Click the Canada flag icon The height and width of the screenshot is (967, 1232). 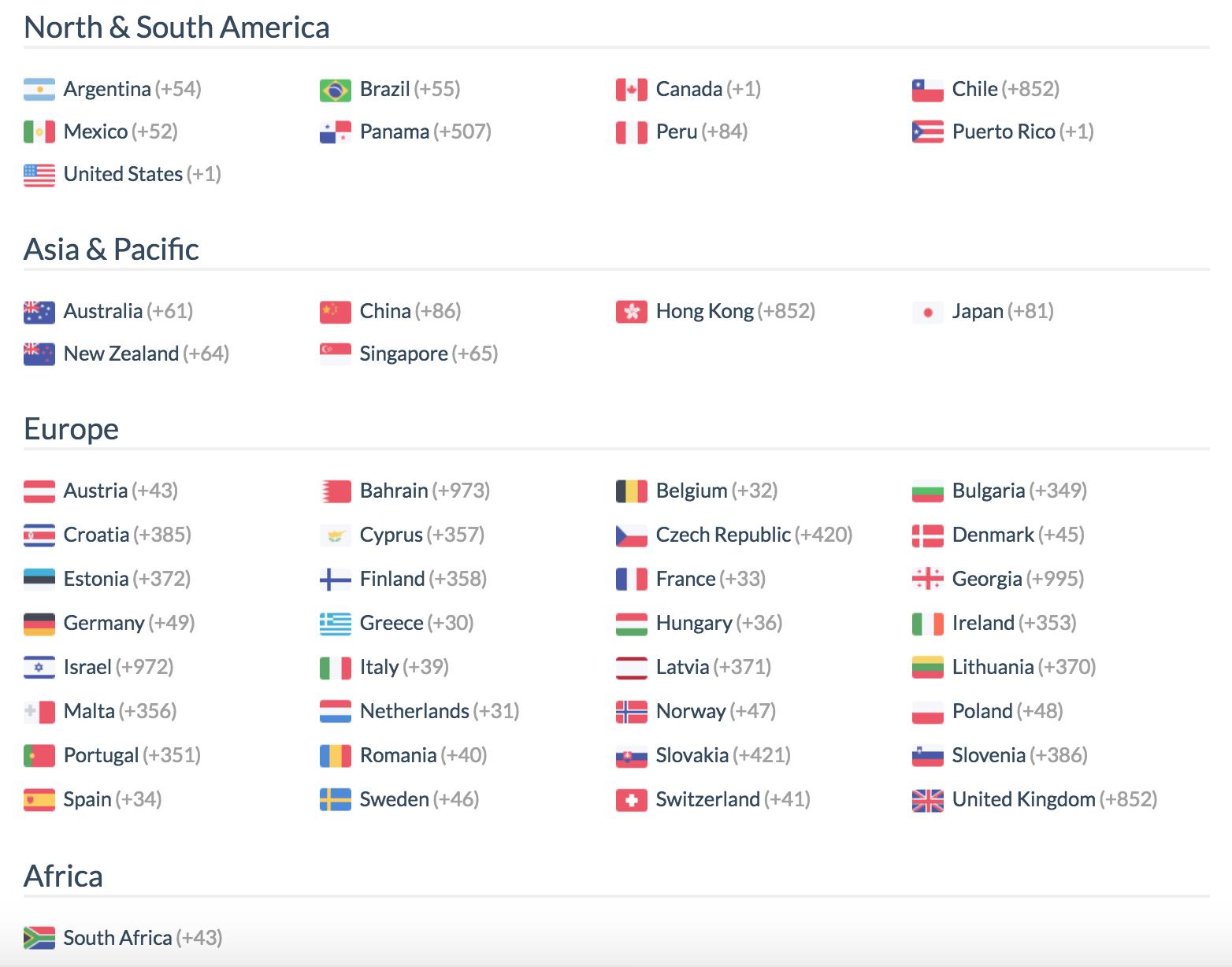[632, 90]
